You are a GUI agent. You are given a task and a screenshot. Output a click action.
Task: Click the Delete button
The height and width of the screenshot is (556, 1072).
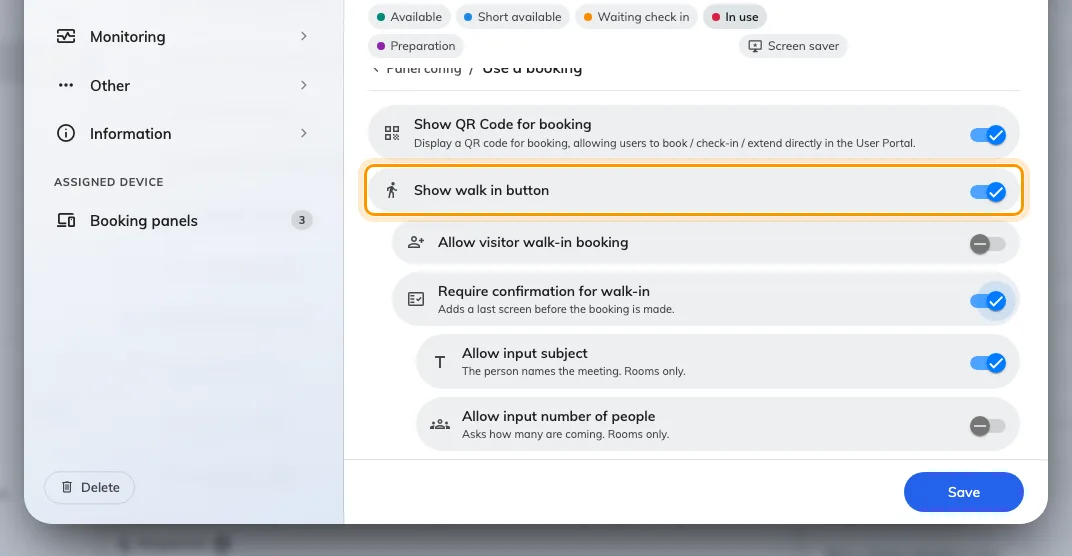coord(90,487)
